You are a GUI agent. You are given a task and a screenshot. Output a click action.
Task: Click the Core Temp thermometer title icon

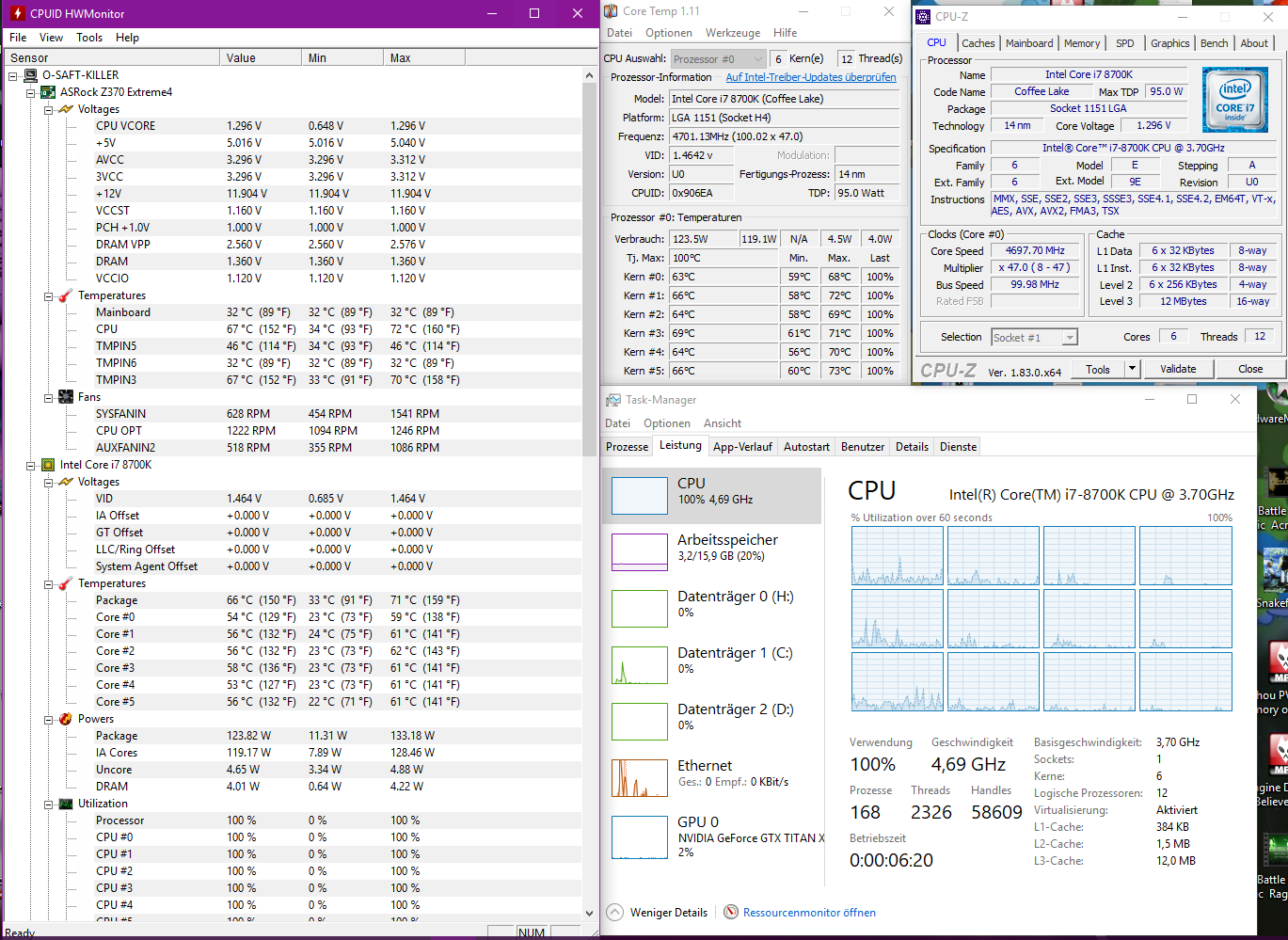pos(611,11)
